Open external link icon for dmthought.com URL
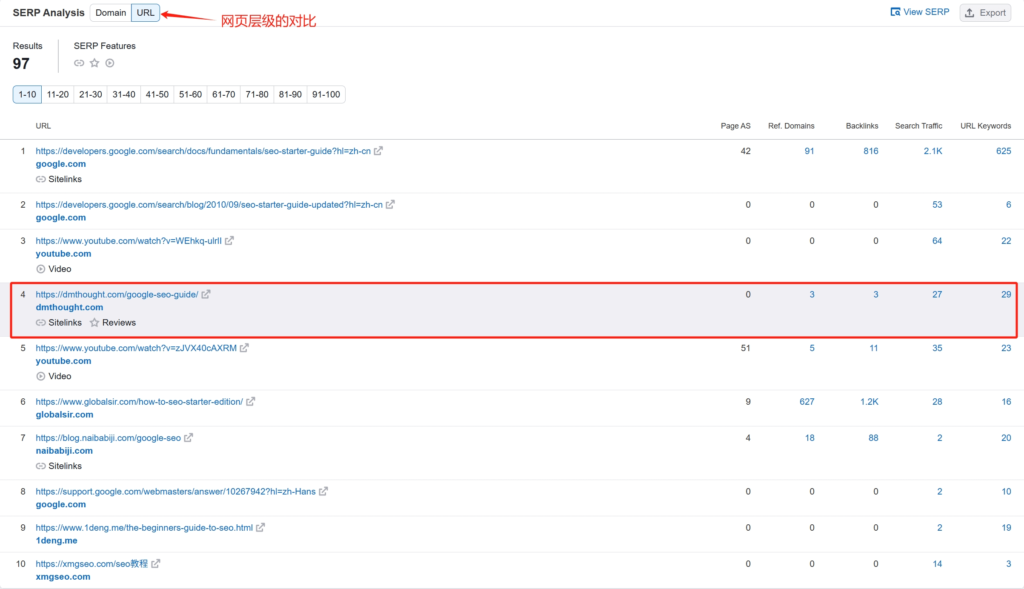This screenshot has height=589, width=1024. 206,295
